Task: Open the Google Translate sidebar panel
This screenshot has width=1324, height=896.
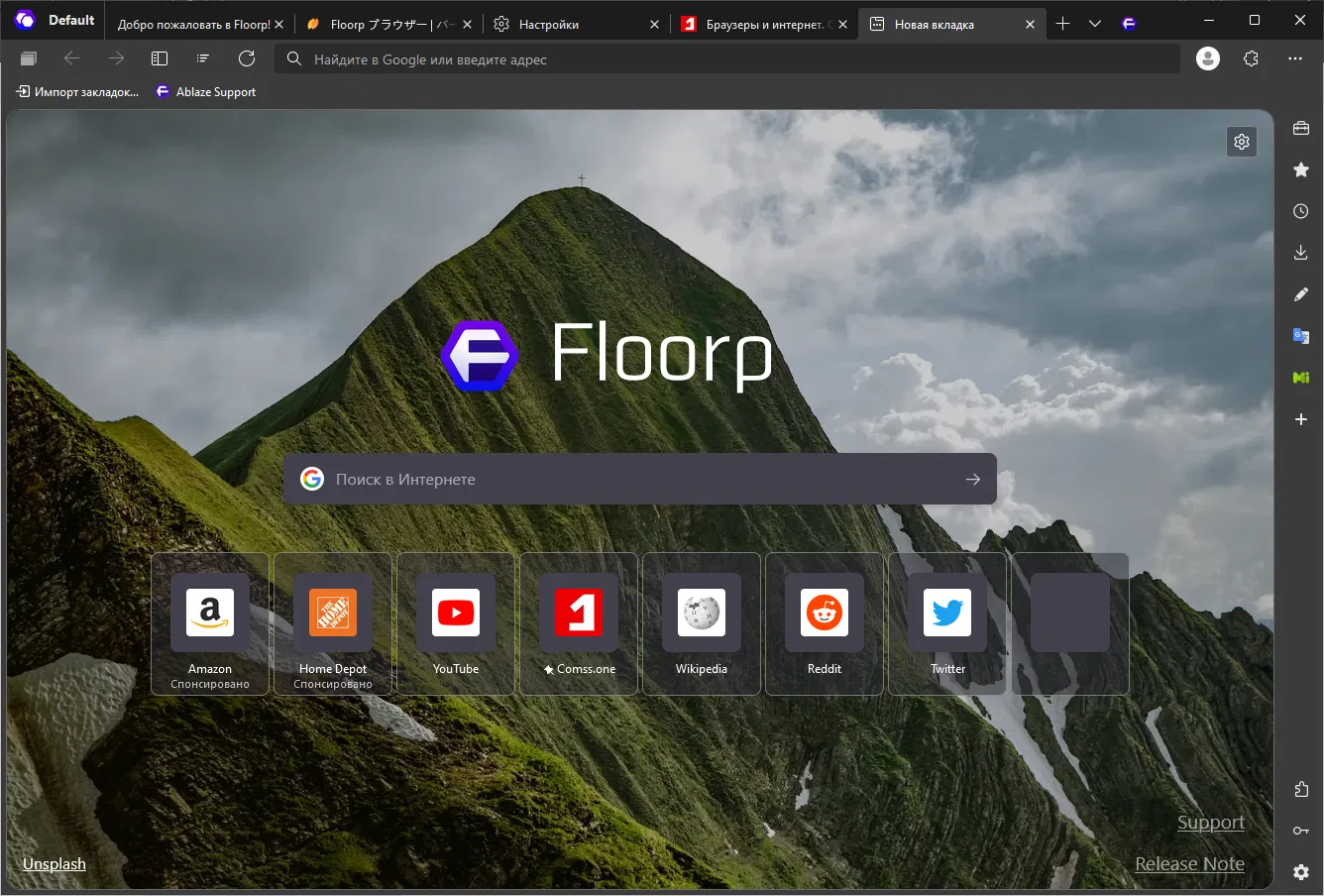Action: [1301, 336]
